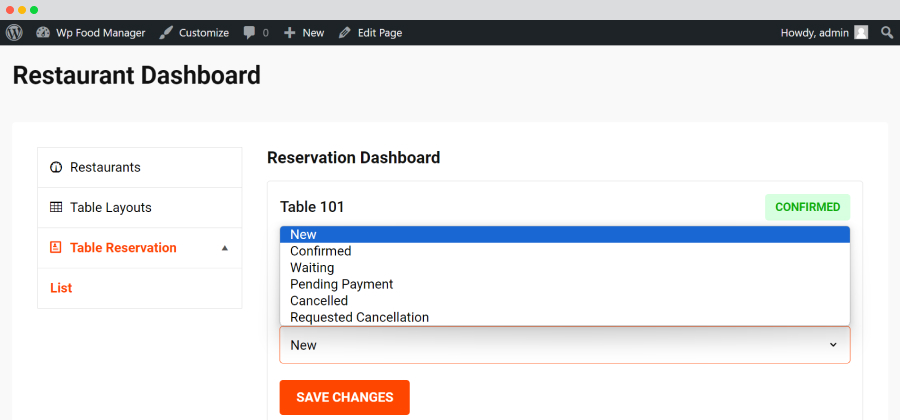The image size is (900, 420).
Task: Open the Restaurants sidebar item
Action: point(139,168)
